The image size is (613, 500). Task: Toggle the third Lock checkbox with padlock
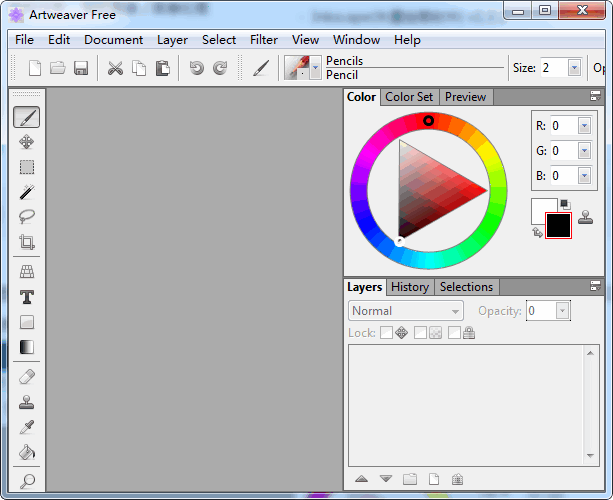(454, 333)
